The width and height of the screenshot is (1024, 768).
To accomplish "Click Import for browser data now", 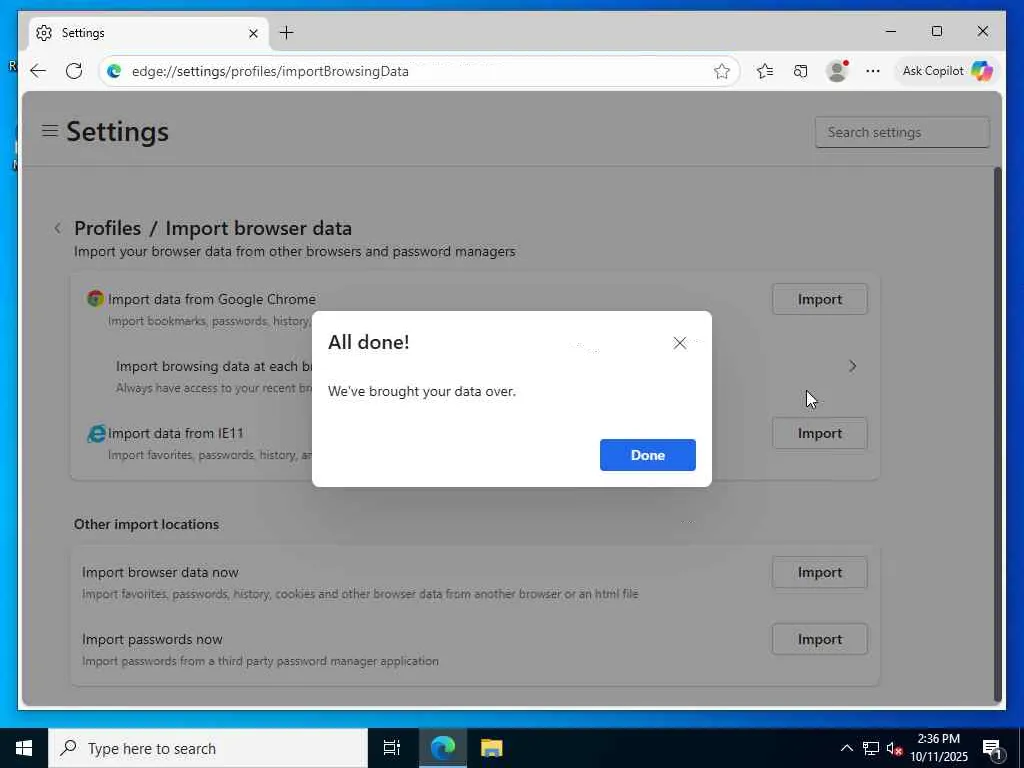I will pyautogui.click(x=820, y=572).
